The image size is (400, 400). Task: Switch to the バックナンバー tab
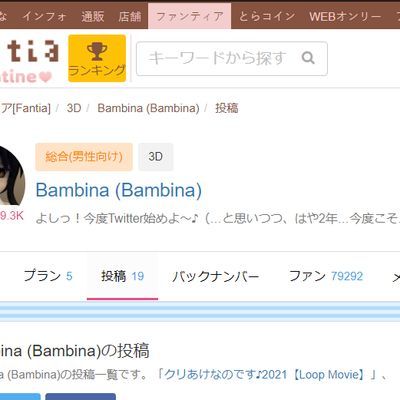(x=216, y=276)
